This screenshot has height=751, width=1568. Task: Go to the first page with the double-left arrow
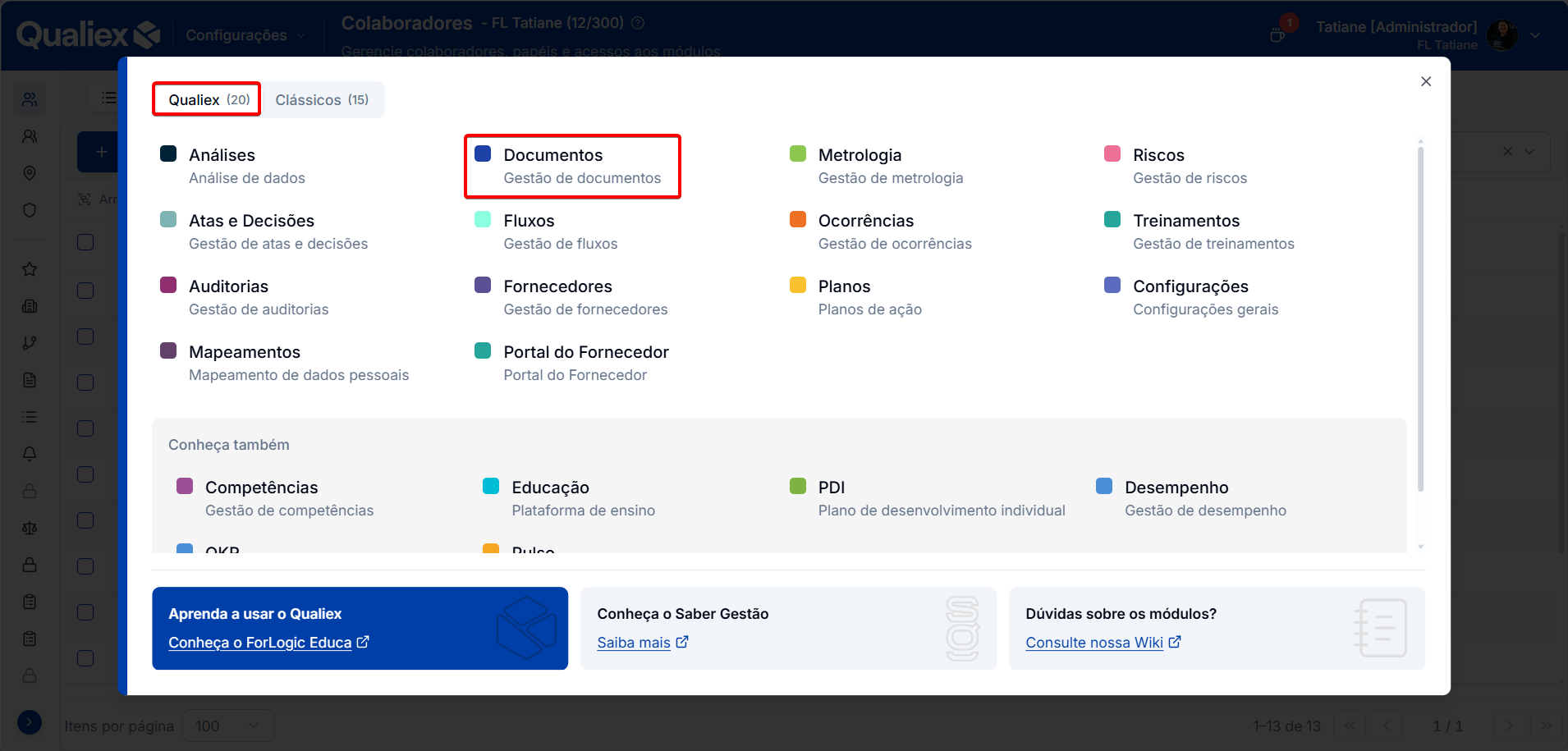1350,726
